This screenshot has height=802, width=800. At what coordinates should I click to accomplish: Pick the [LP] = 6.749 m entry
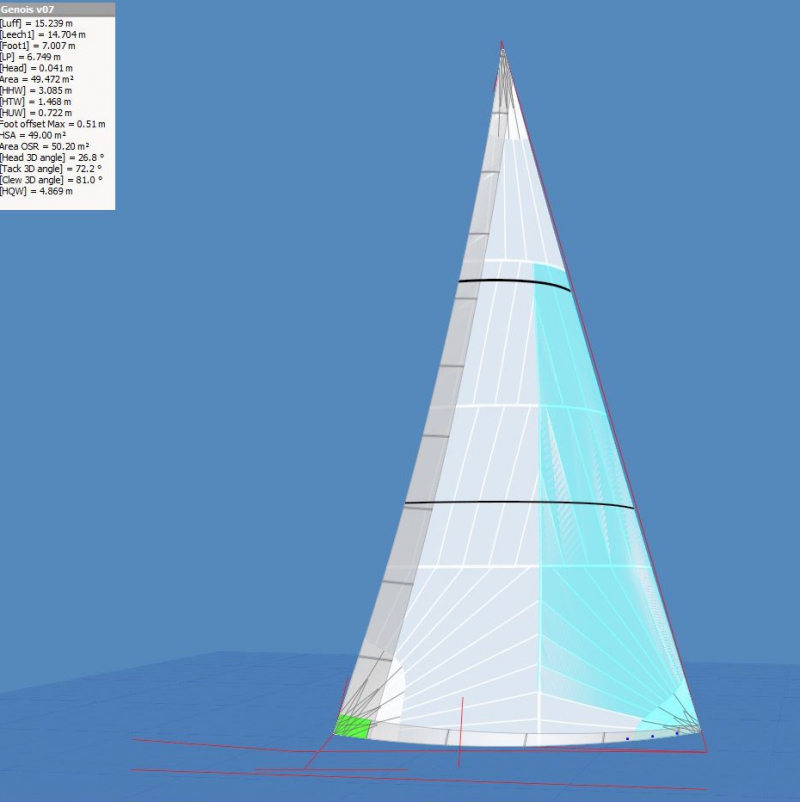click(36, 57)
